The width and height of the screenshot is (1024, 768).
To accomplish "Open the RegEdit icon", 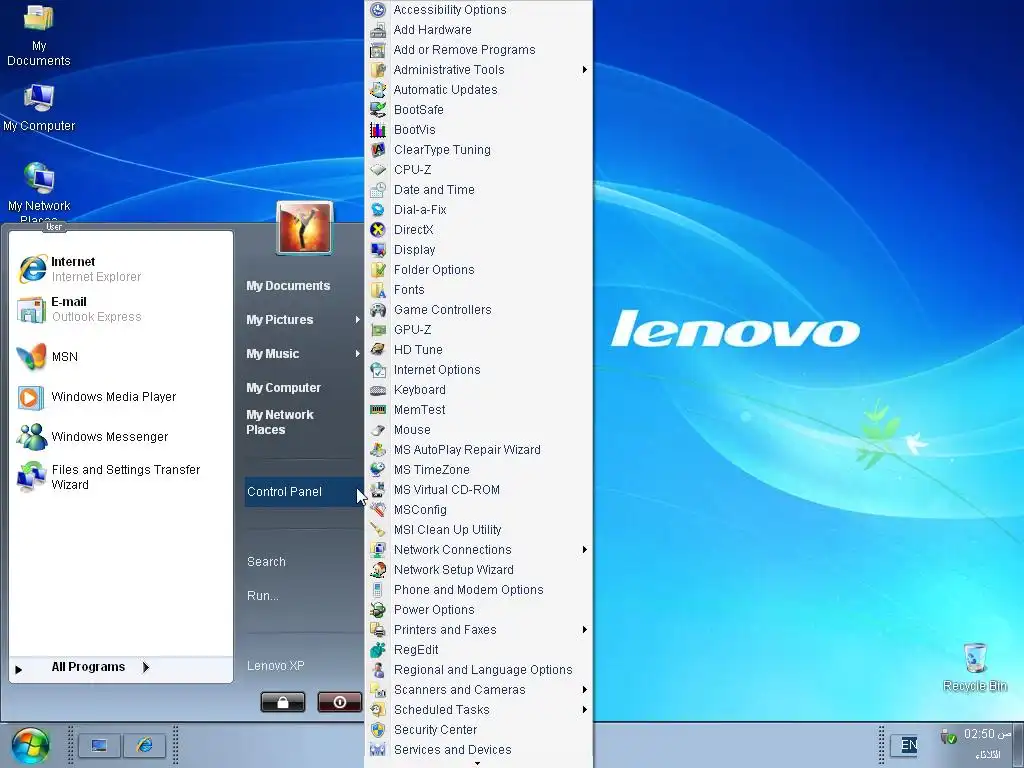I will point(377,650).
